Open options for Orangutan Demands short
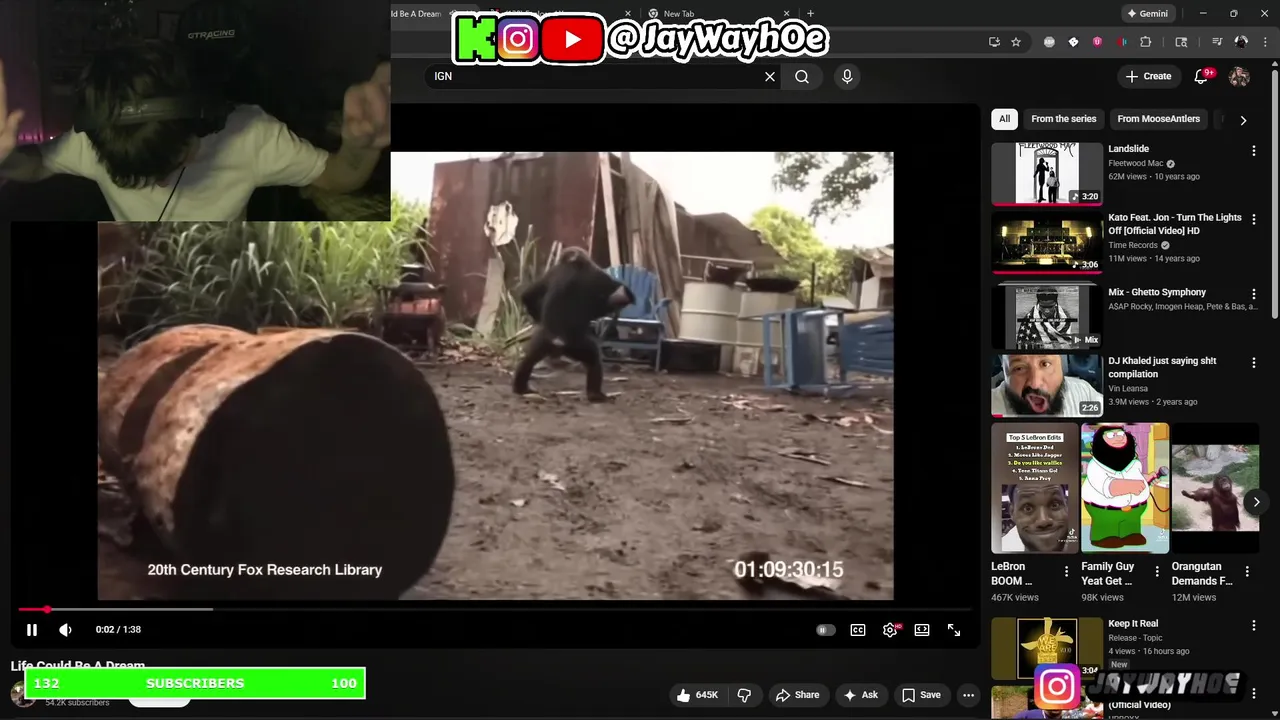 1246,572
